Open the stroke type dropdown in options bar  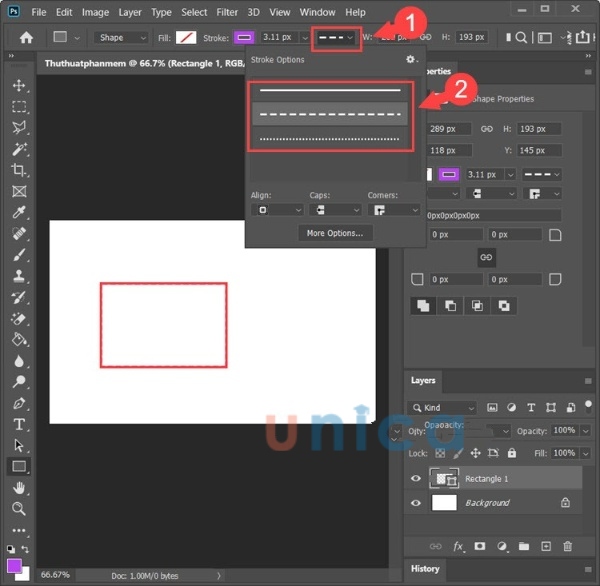pos(335,37)
